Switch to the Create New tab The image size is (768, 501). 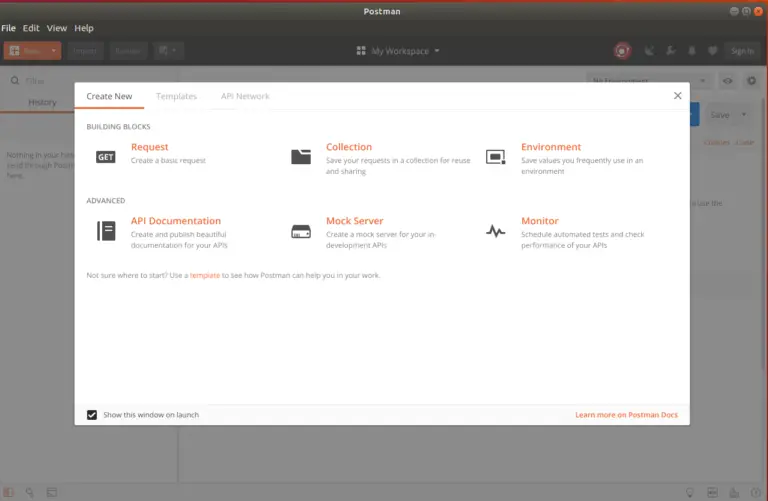(x=109, y=96)
